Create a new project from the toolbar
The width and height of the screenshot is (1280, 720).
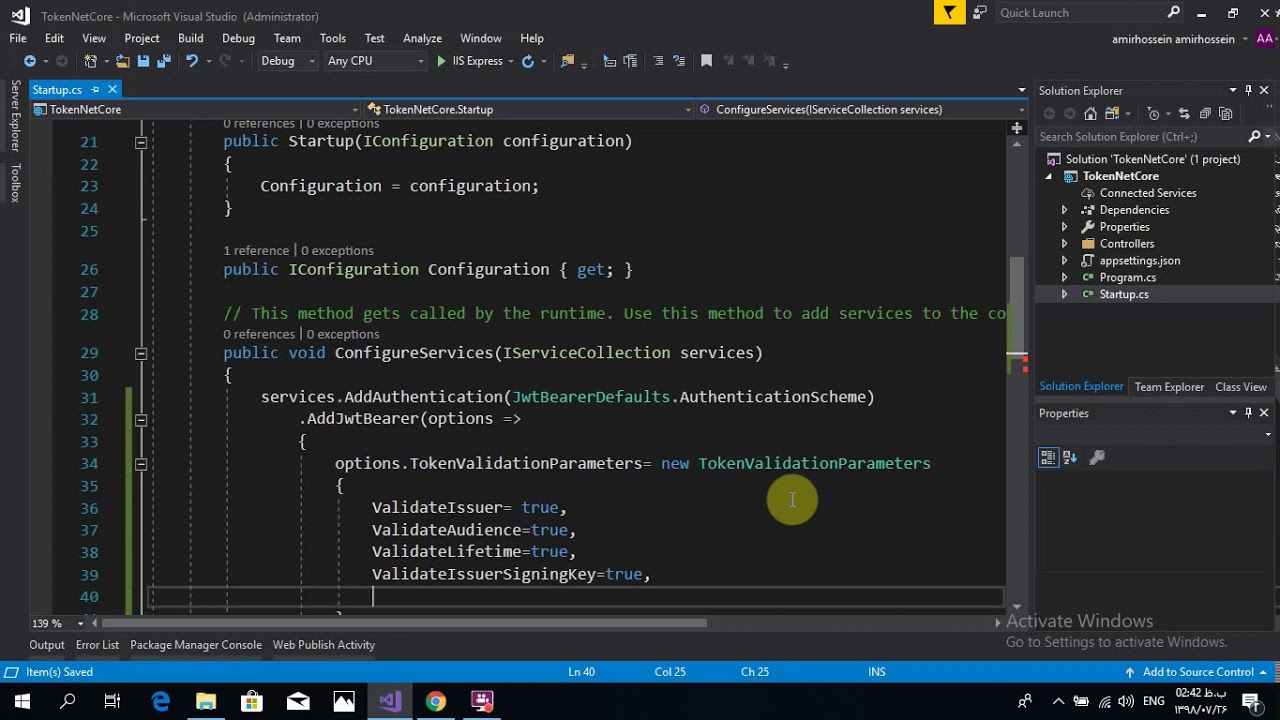click(90, 61)
